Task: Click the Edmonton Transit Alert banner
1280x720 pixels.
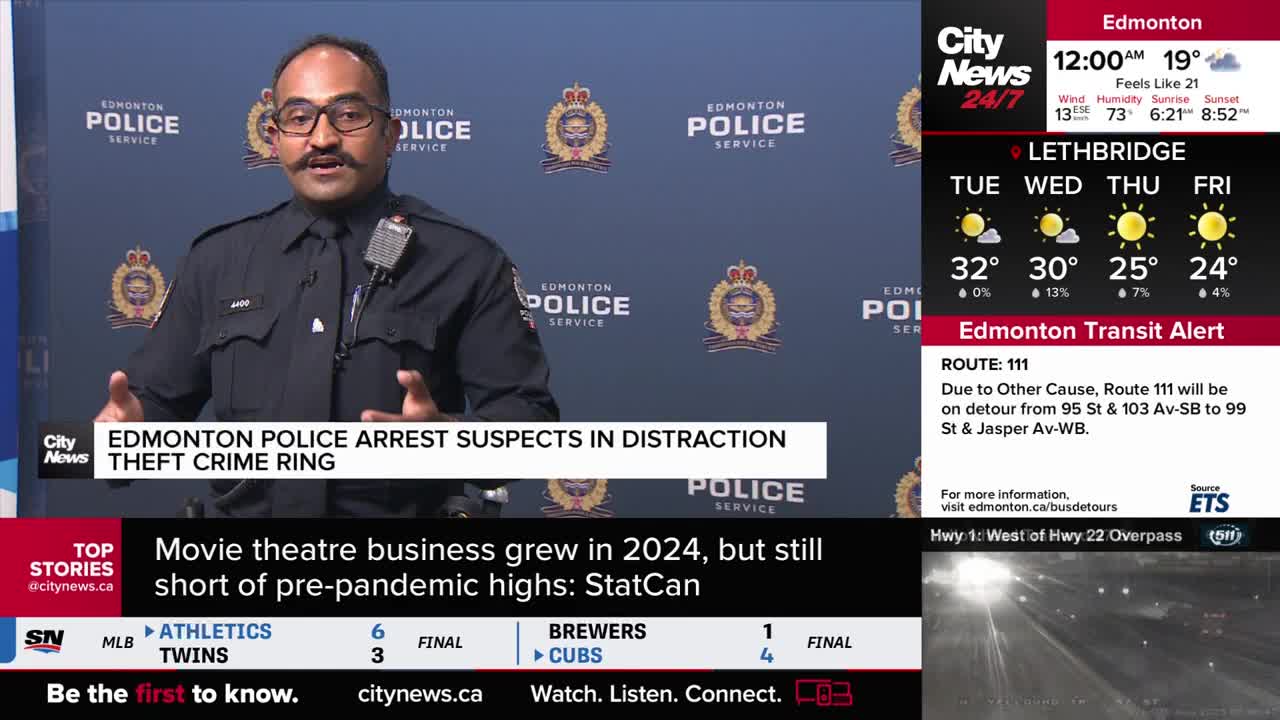Action: (1100, 331)
